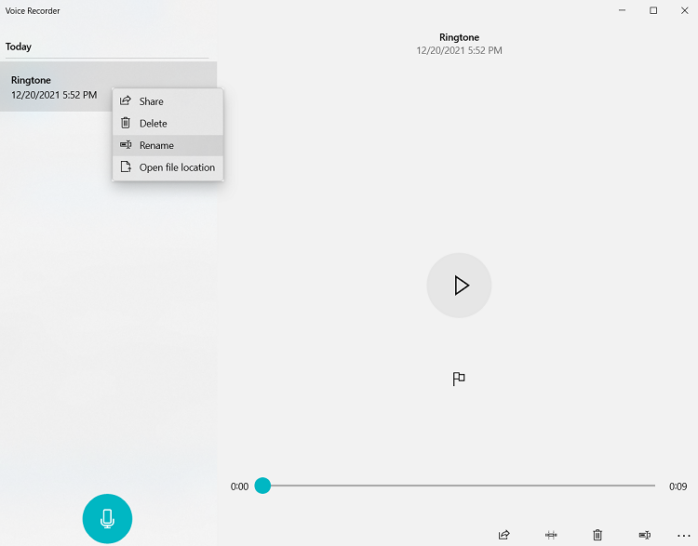Screen dimensions: 698x546
Task: Click the Today group header
Action: click(18, 46)
